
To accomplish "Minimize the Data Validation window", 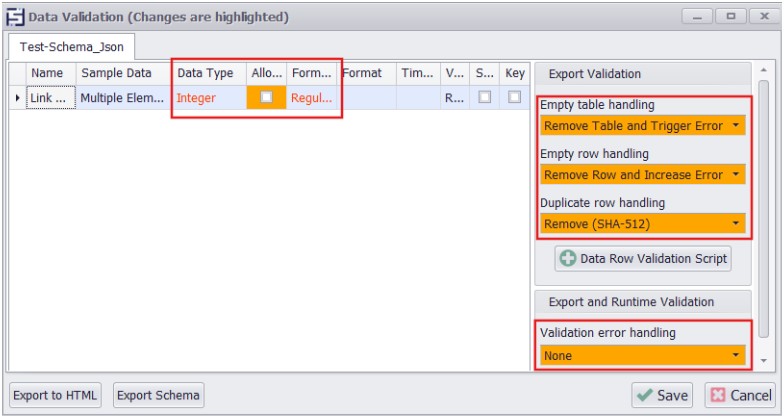I will (696, 16).
